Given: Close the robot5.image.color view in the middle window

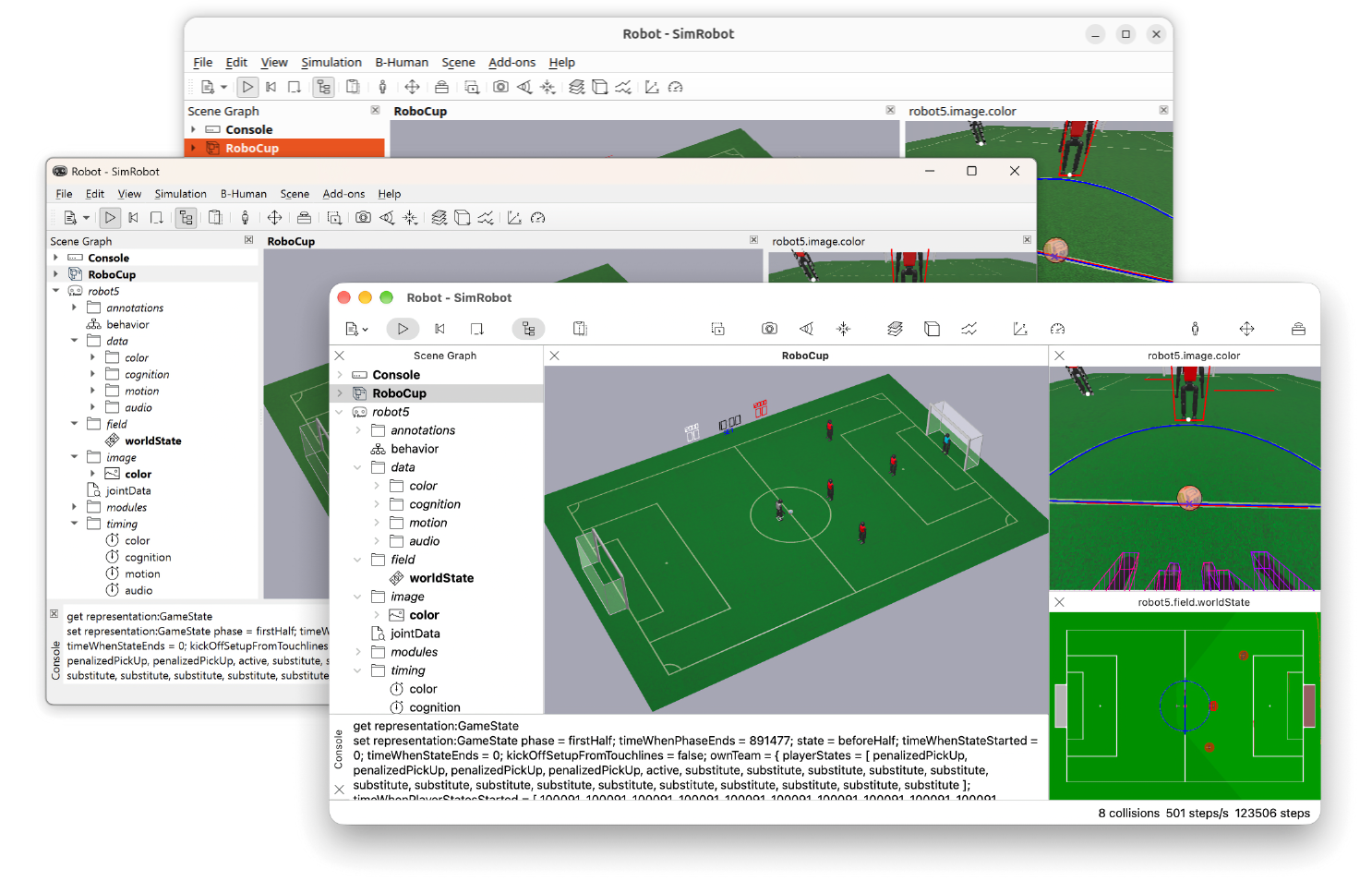Looking at the screenshot, I should (x=1027, y=240).
